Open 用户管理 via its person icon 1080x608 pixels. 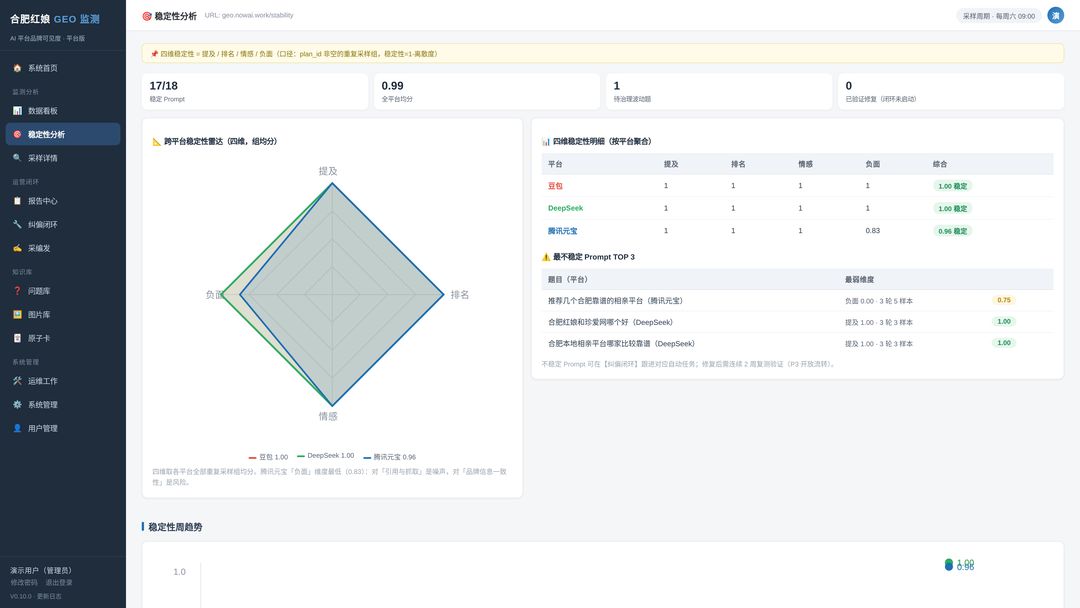17,428
